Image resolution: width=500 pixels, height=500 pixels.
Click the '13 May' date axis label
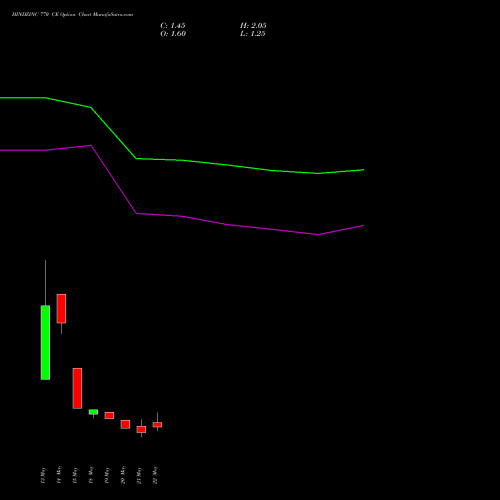point(43,475)
